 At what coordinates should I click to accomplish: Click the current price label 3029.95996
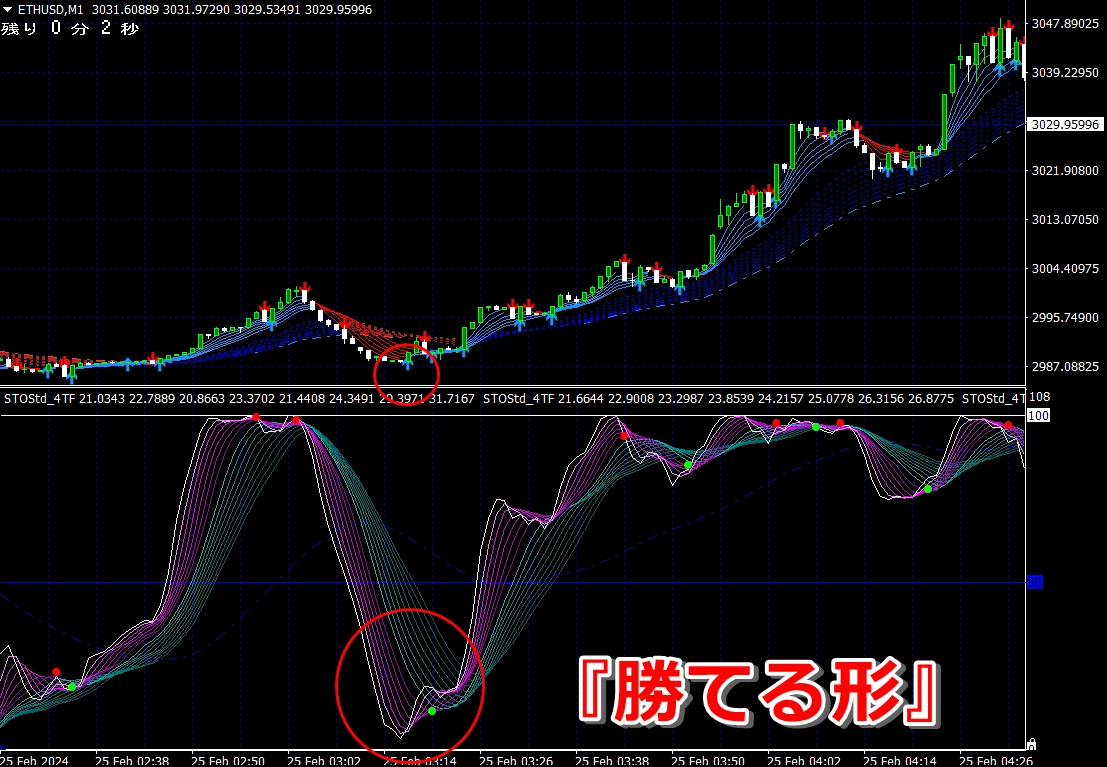(x=1066, y=124)
